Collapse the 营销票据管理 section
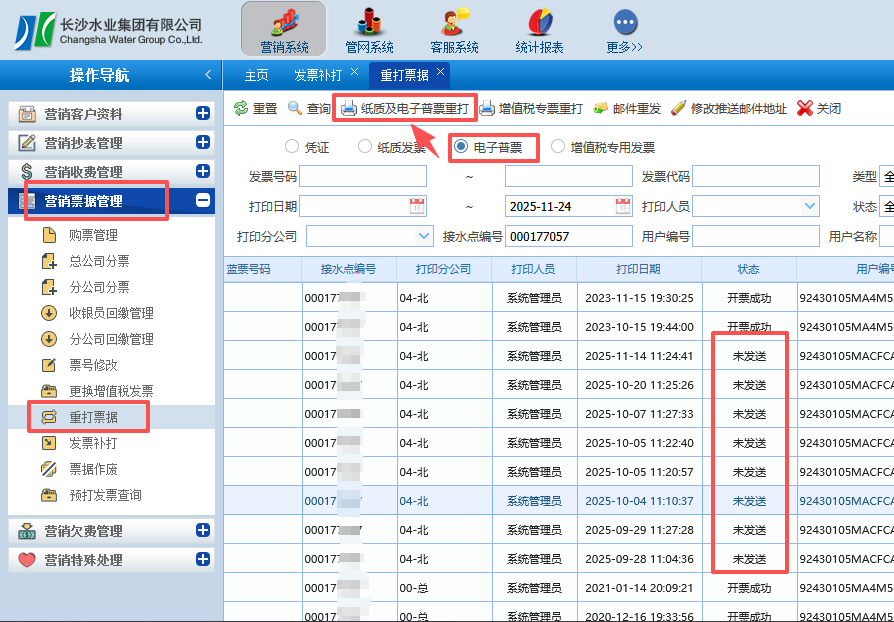 click(x=203, y=200)
